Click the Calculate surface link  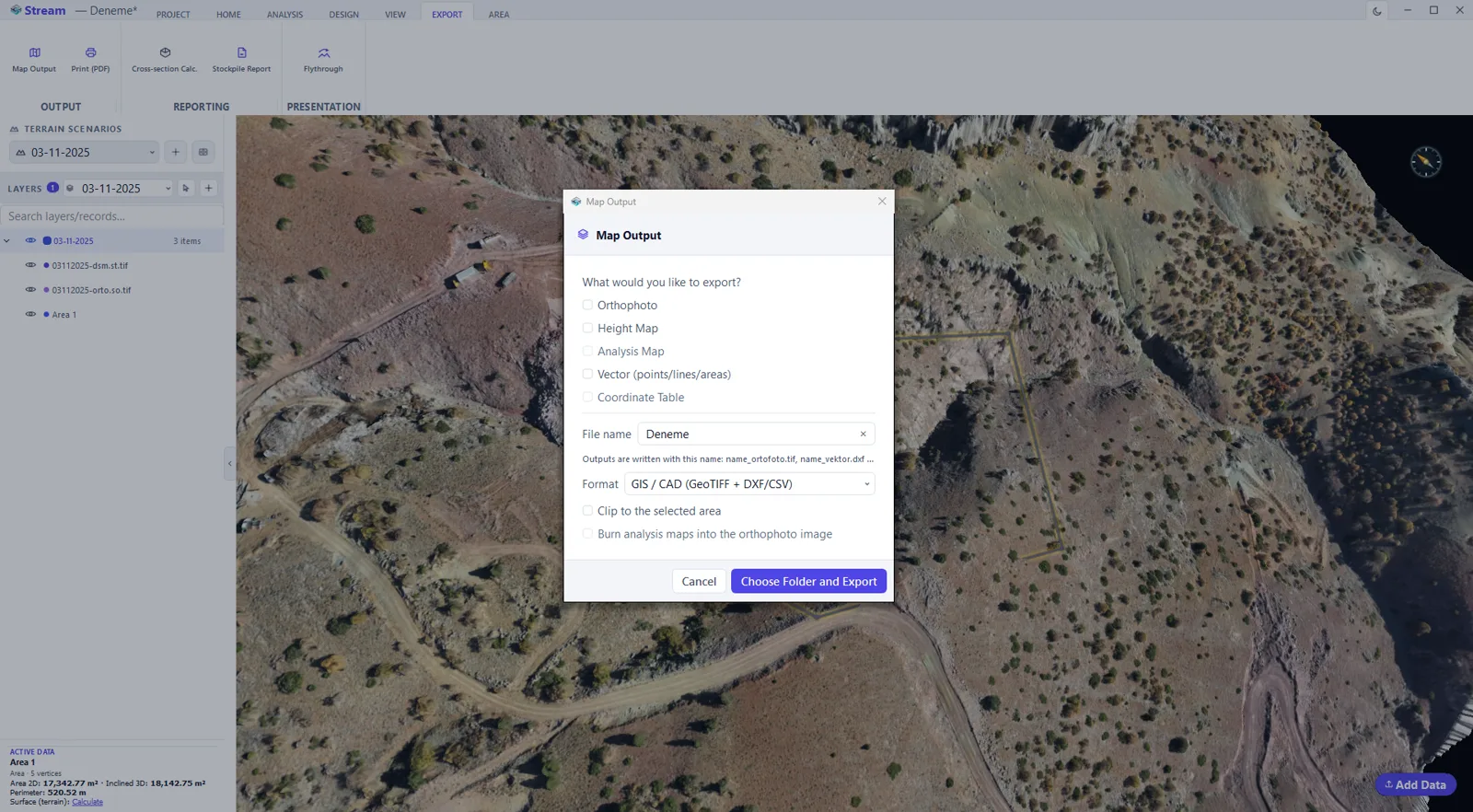(87, 802)
